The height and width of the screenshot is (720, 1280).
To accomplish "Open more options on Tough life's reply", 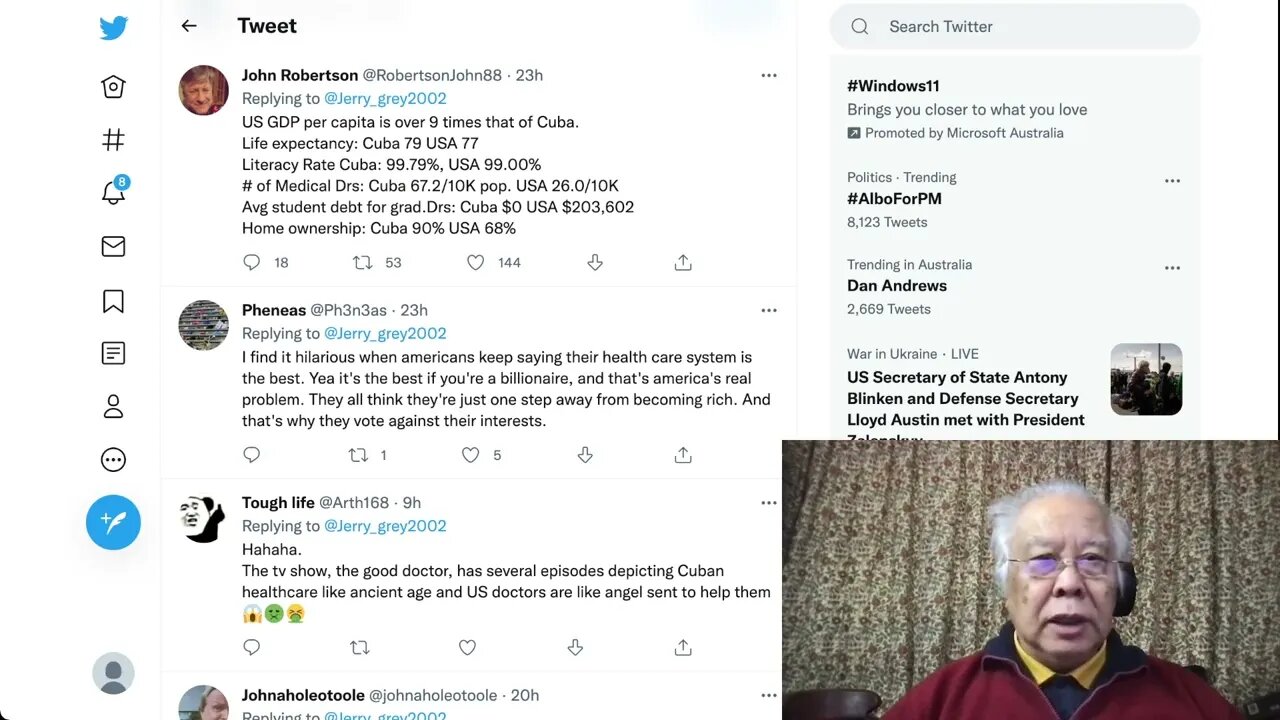I will [x=769, y=503].
